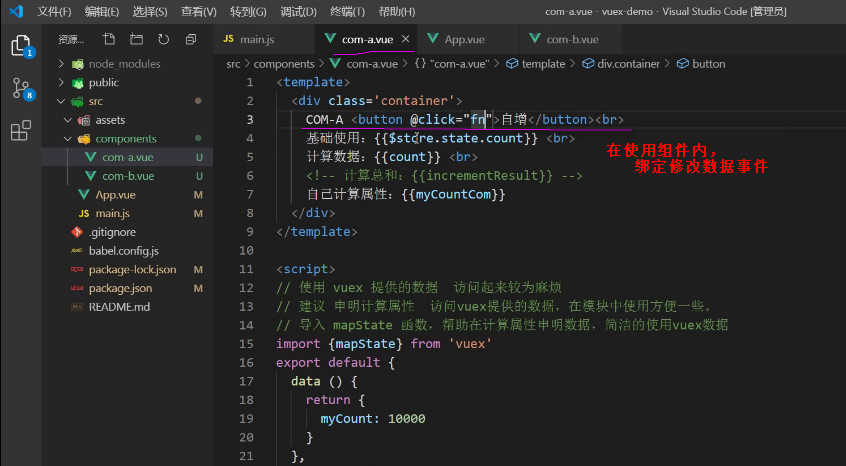The width and height of the screenshot is (846, 466).
Task: Open the 编辑(E) menu
Action: coord(102,11)
